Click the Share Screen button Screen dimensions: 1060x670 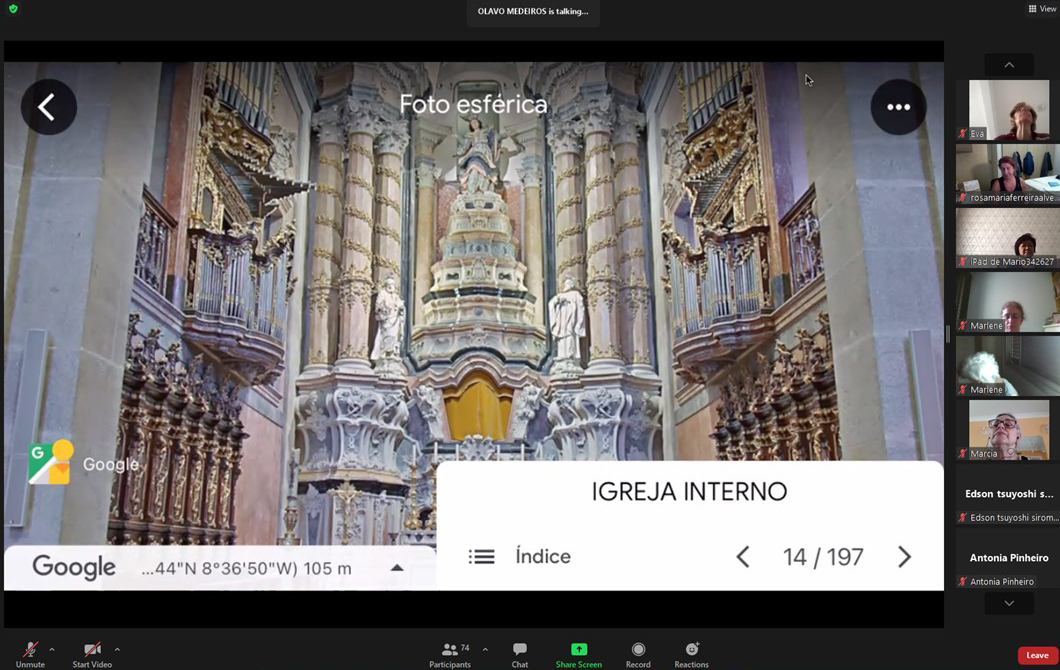pos(578,650)
